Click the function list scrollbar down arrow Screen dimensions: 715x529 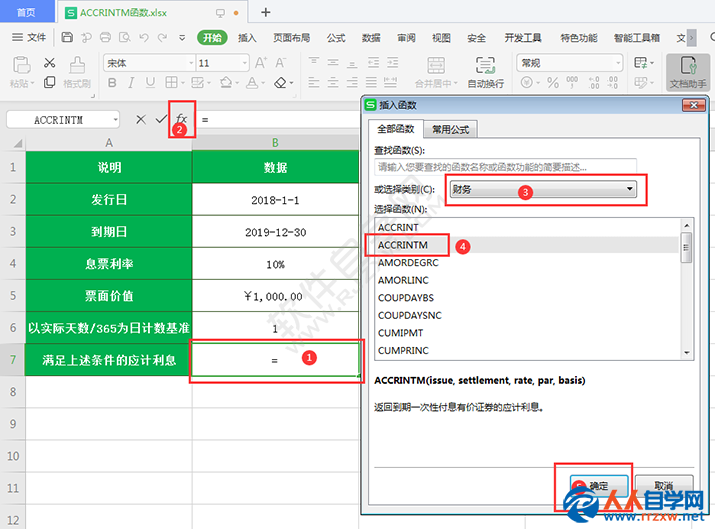point(686,353)
